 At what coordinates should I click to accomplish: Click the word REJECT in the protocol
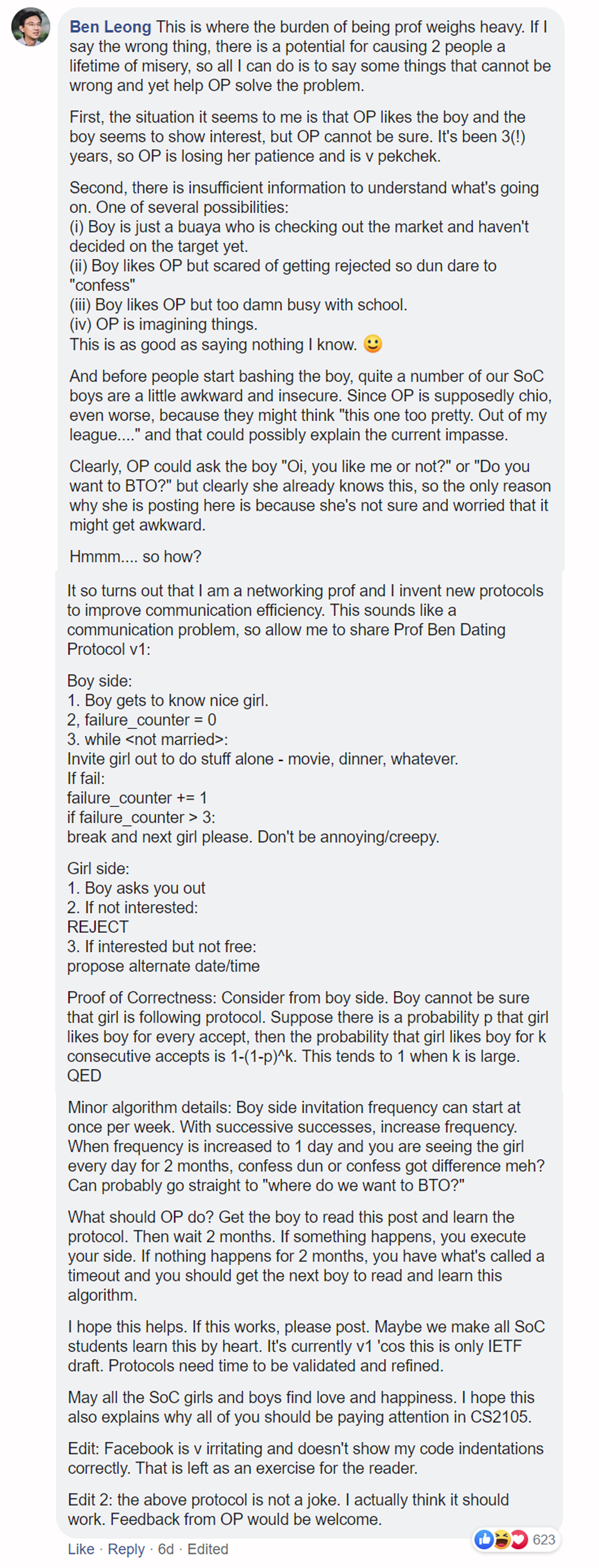click(98, 927)
